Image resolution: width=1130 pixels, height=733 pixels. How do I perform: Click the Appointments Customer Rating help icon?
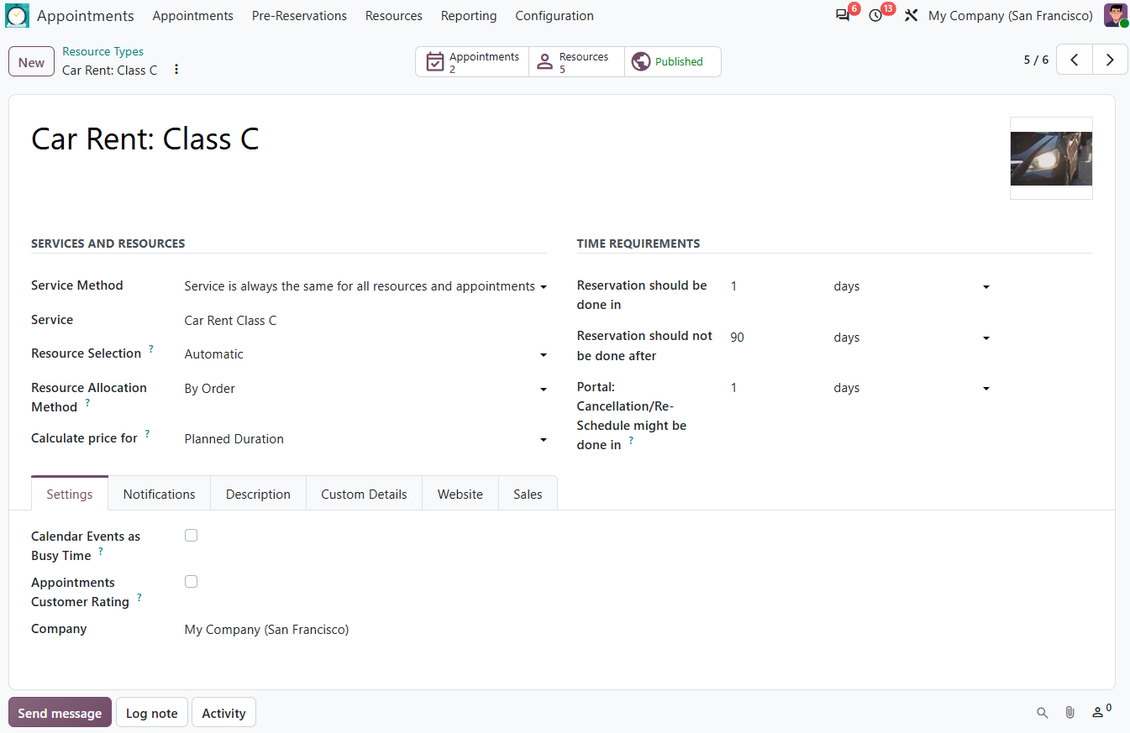(x=139, y=597)
